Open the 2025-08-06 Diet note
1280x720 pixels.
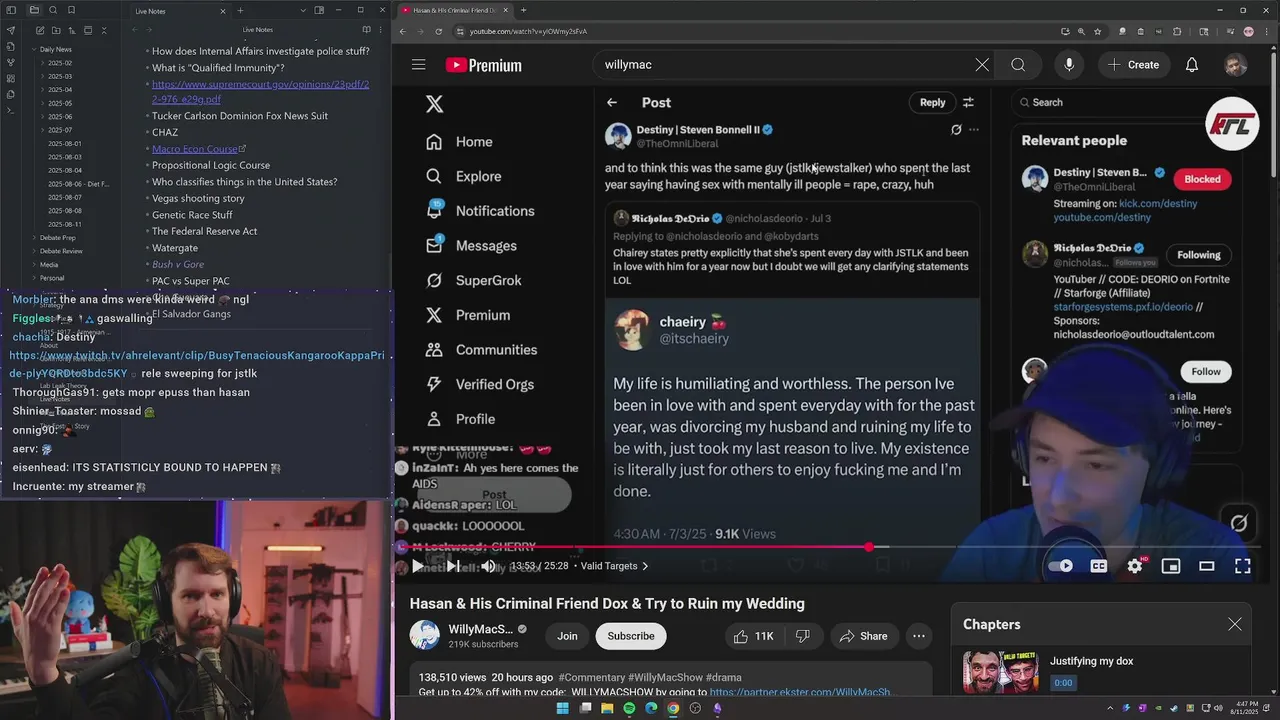78,184
